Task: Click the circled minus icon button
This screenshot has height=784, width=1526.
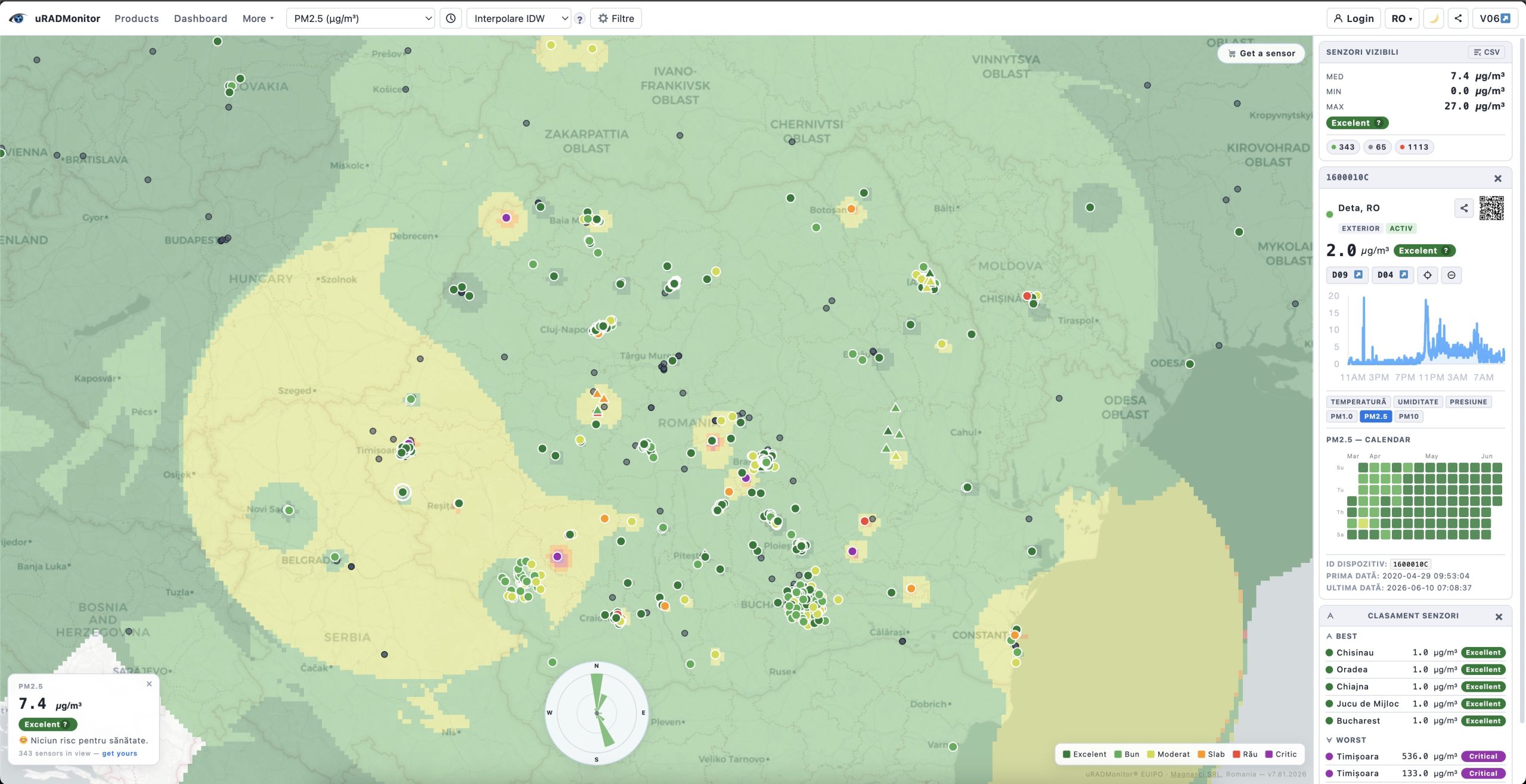Action: point(1451,275)
